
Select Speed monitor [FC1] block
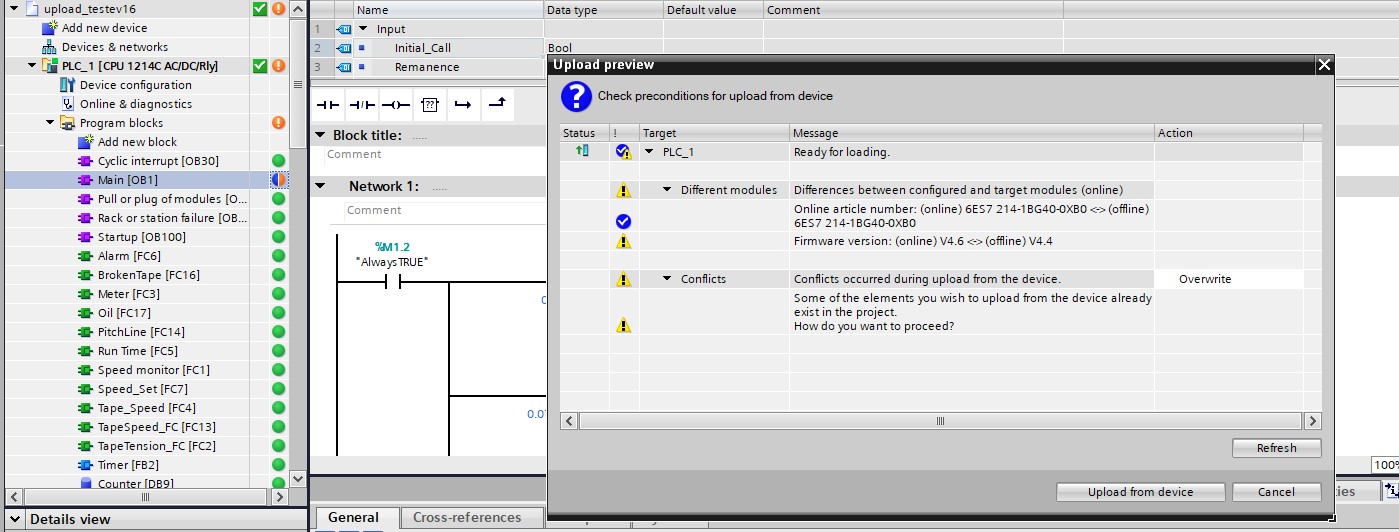coord(153,370)
